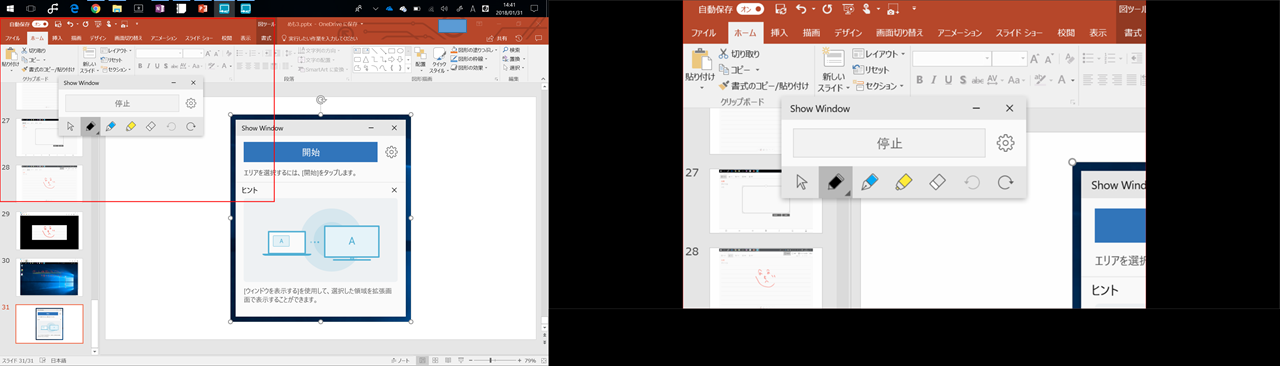Select the blue pen in enlarged Show Window toolbar
Screen dimensions: 1280x366
870,182
